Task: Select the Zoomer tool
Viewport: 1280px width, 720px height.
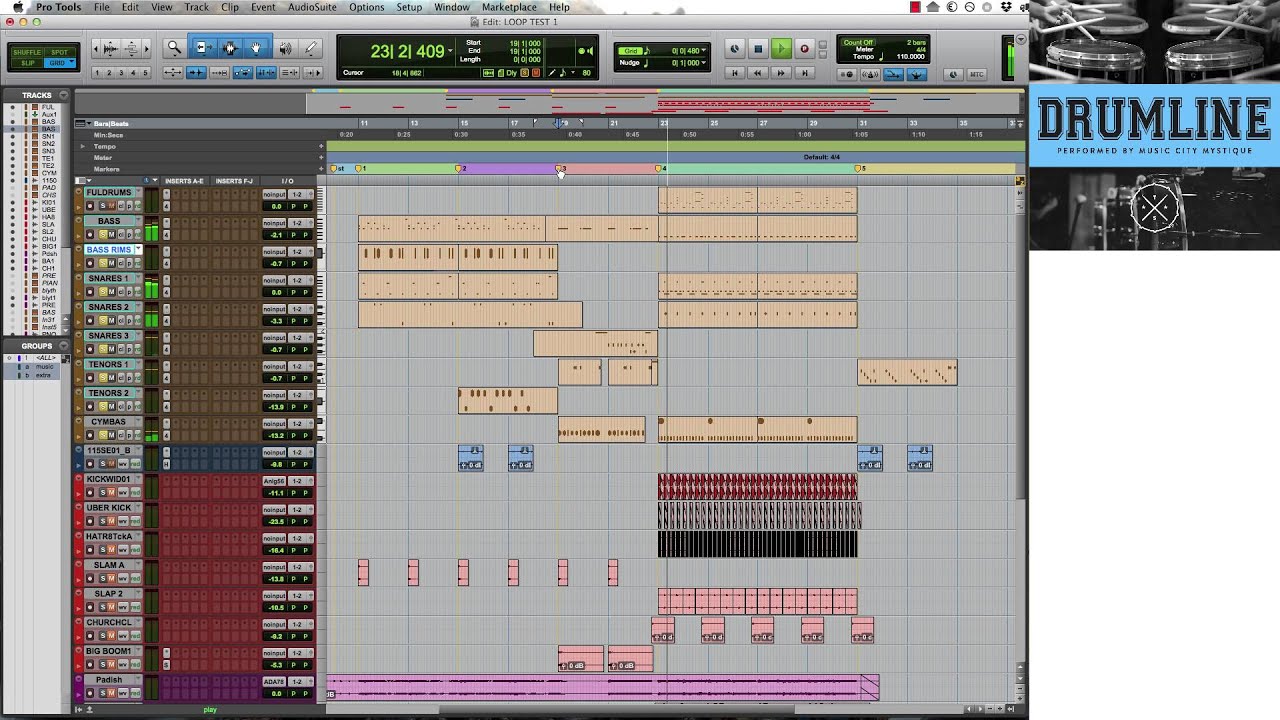Action: tap(174, 47)
